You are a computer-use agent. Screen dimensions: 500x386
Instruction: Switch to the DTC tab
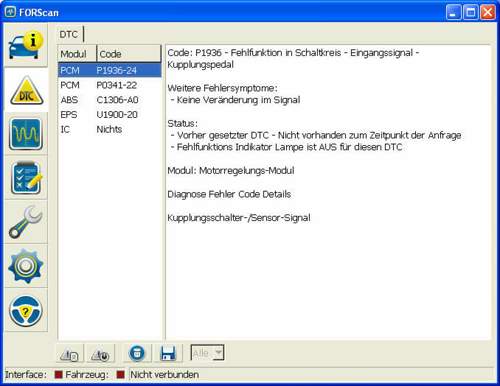(x=69, y=34)
